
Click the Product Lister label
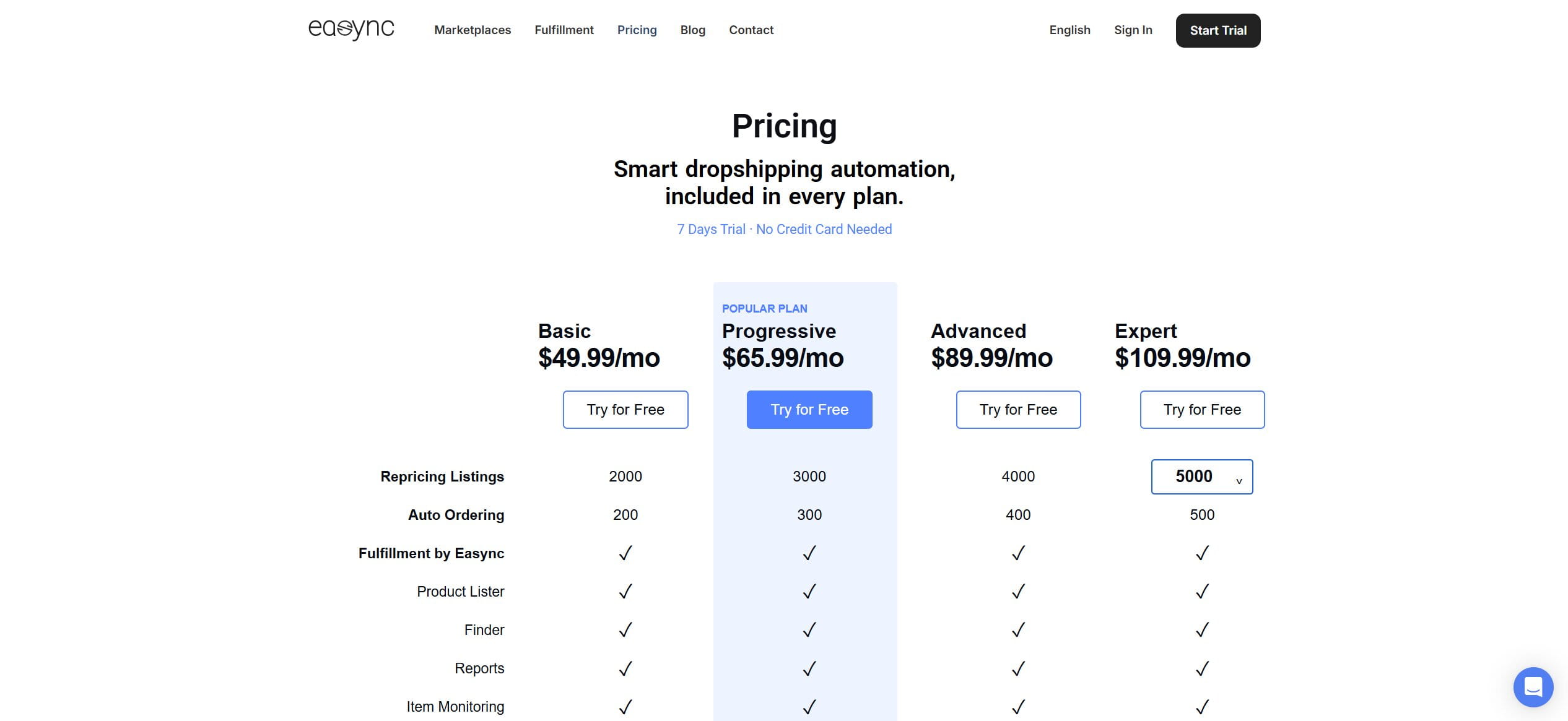tap(460, 592)
